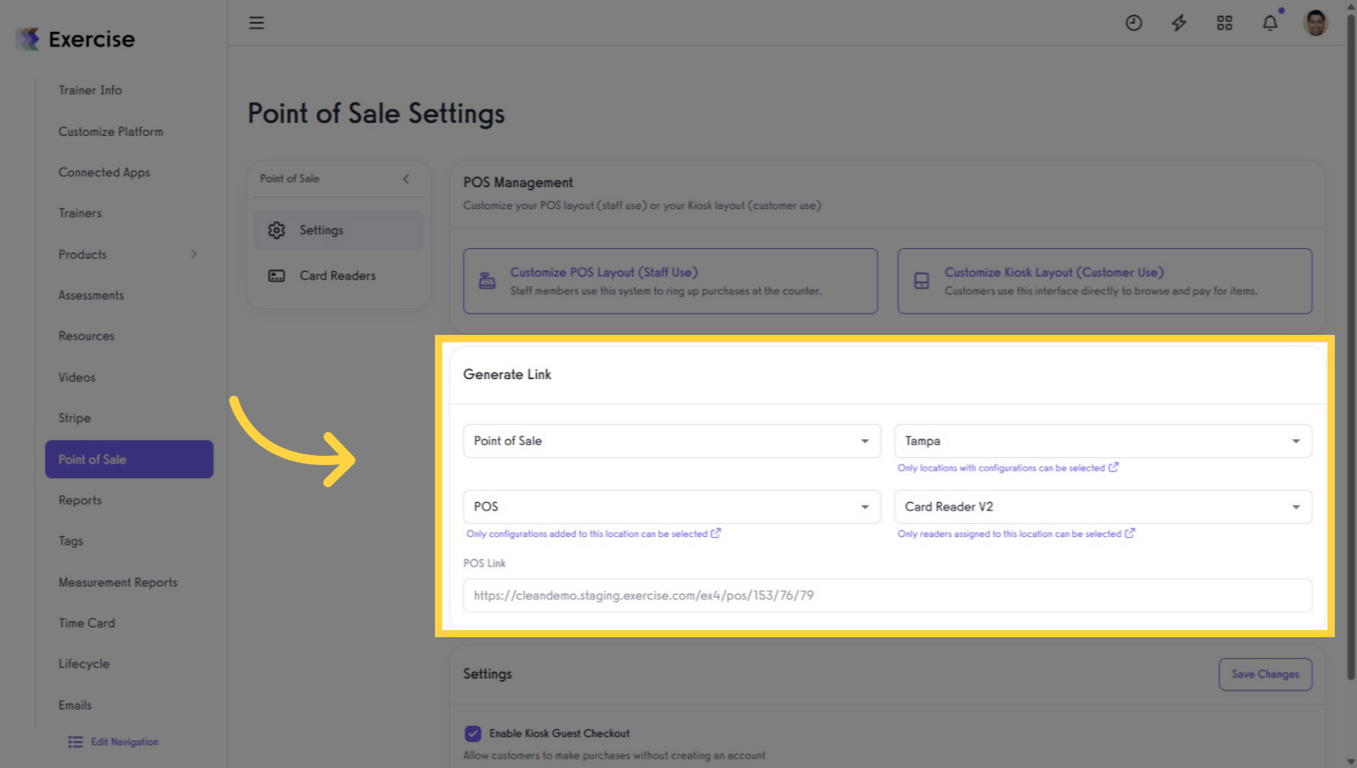Click the Save Changes button

[1265, 674]
